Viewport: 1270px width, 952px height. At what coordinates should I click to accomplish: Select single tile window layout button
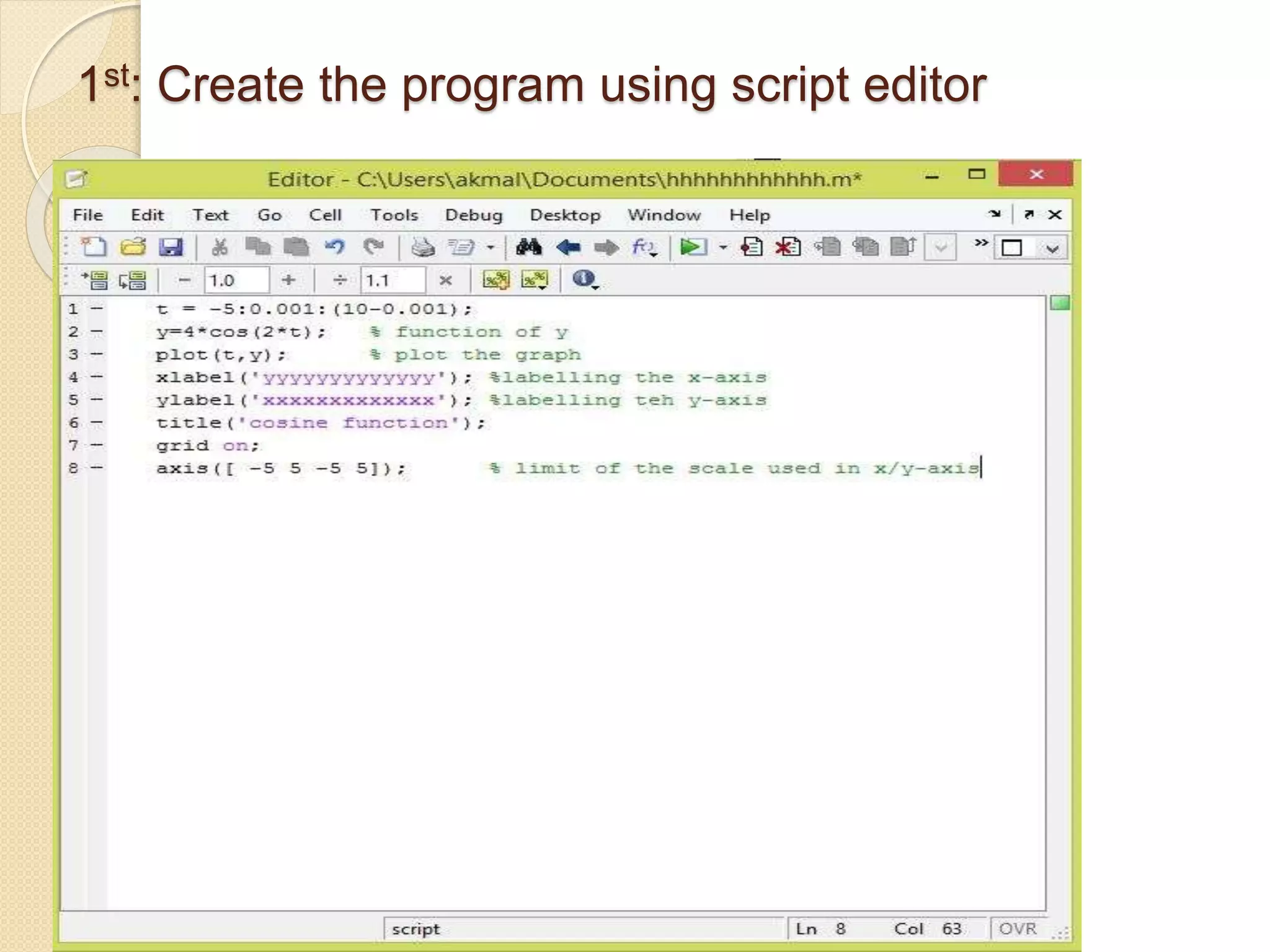pos(1011,249)
